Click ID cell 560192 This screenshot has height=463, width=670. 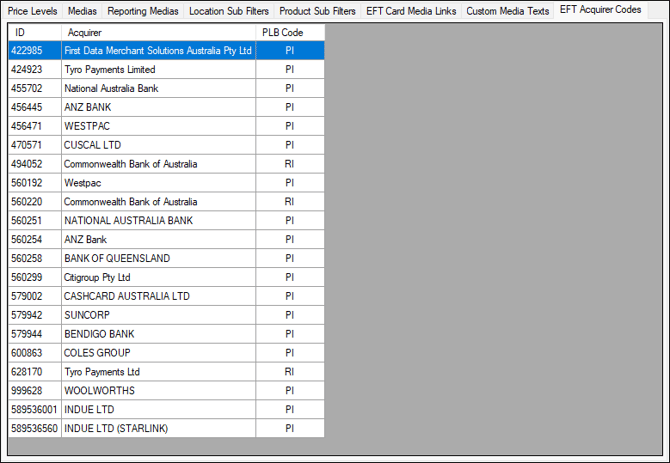pyautogui.click(x=35, y=182)
